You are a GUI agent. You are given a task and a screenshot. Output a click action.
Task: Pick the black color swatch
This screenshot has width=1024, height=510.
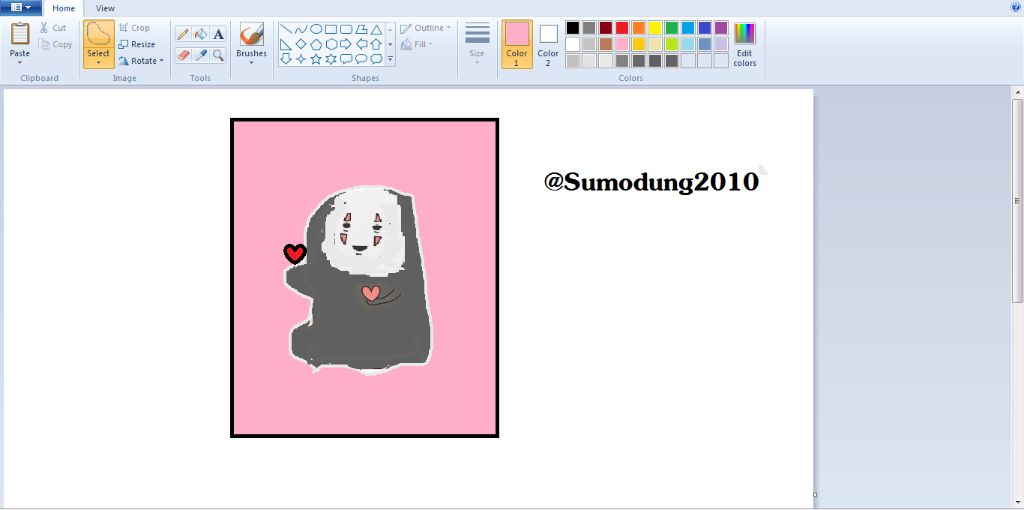[573, 27]
